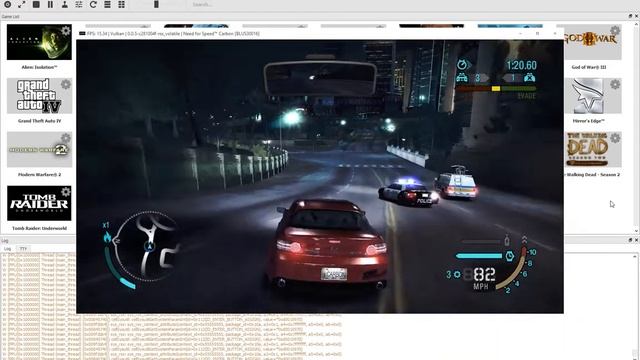The image size is (640, 360).
Task: Click the custom config gear on Walking Dead
Action: pyautogui.click(x=615, y=138)
